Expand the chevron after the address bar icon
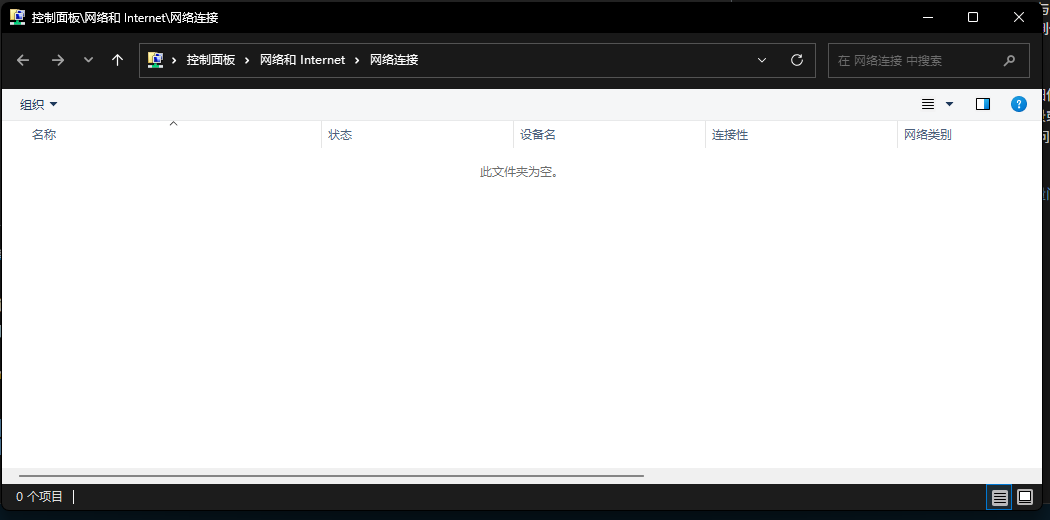Viewport: 1050px width, 520px height. tap(174, 60)
